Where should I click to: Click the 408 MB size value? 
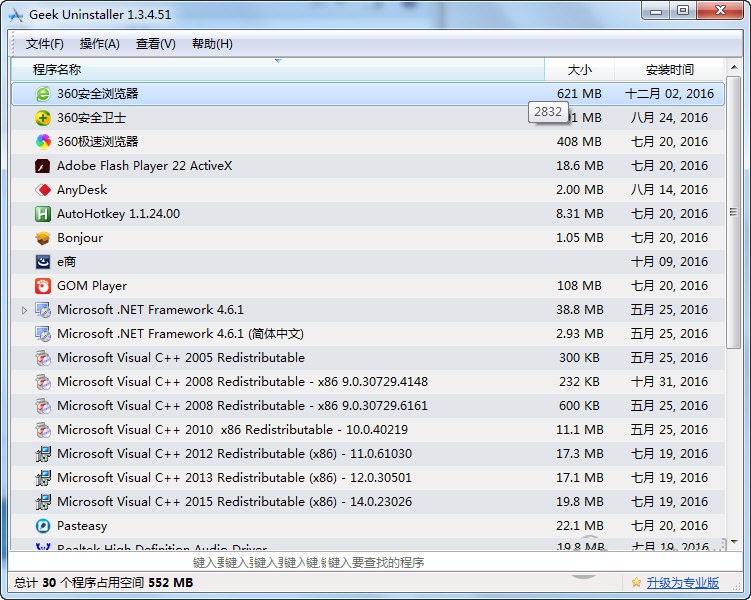579,142
